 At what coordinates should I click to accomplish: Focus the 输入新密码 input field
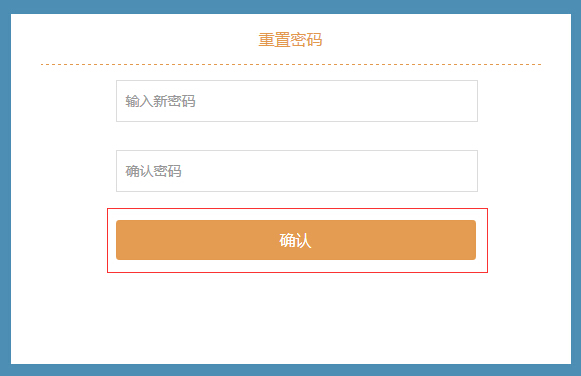click(297, 101)
